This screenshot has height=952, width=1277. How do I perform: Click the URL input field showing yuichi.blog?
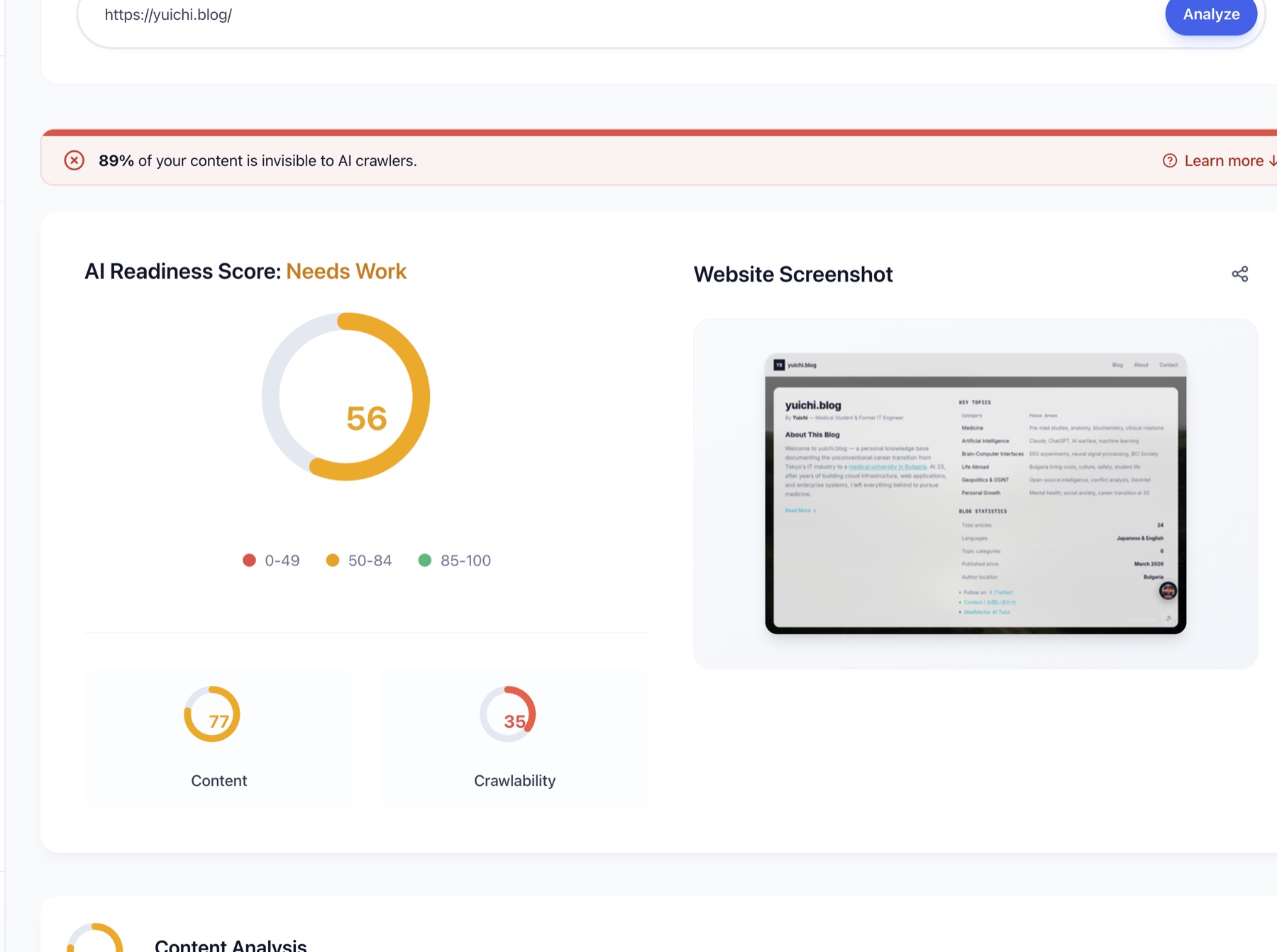coord(426,14)
